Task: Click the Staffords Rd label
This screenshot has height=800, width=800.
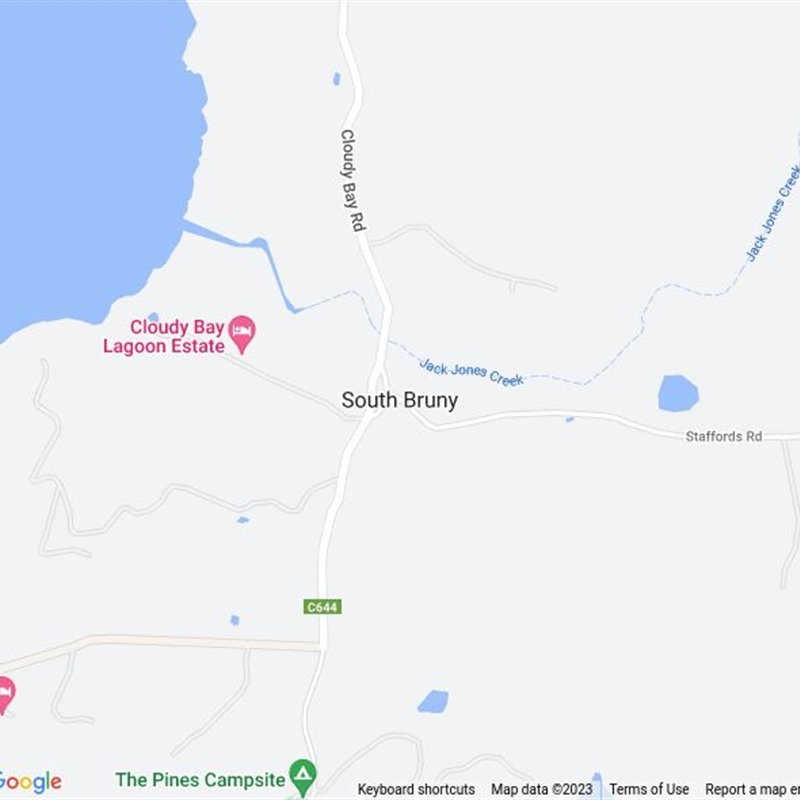Action: [x=723, y=436]
